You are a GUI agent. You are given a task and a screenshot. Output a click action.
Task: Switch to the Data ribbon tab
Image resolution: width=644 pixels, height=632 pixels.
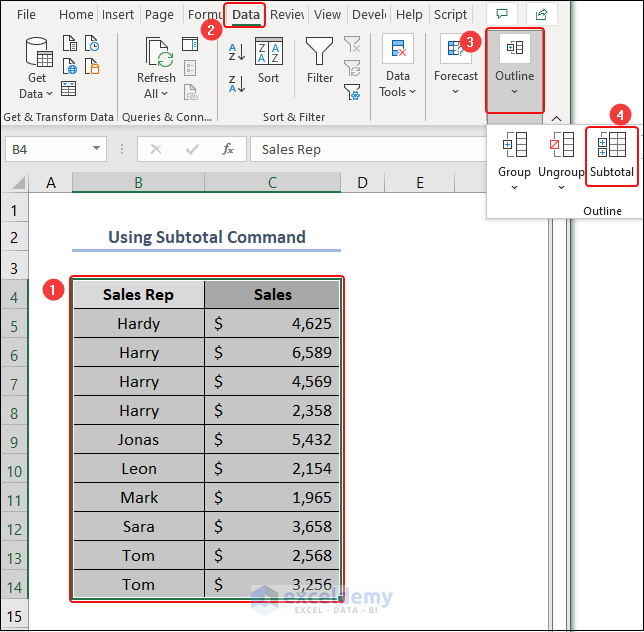(x=246, y=14)
